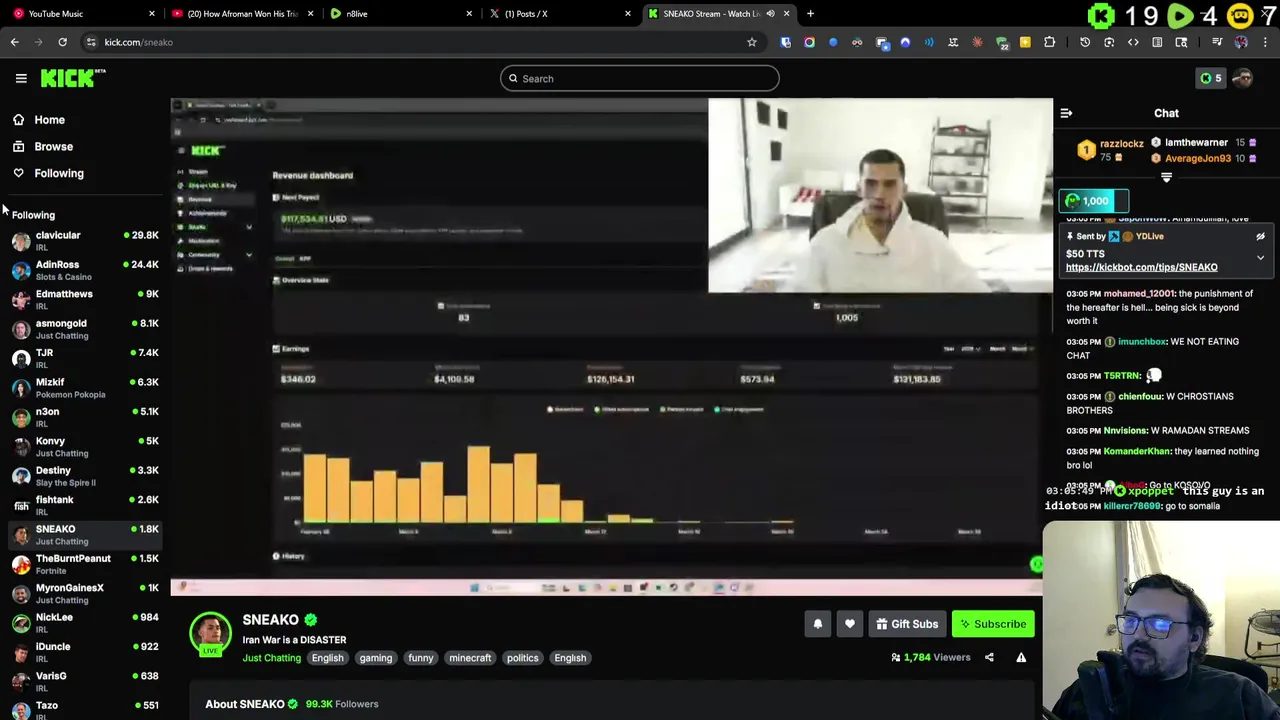Open Chrome three-dot menu
This screenshot has height=720, width=1280.
(1265, 42)
